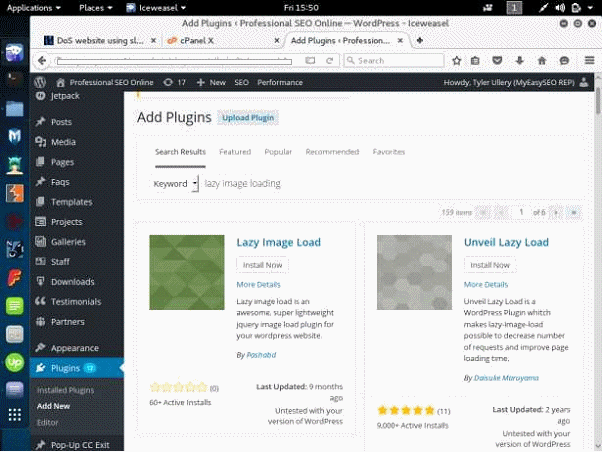Open plugin Editor submenu item
The image size is (602, 452).
coord(48,422)
